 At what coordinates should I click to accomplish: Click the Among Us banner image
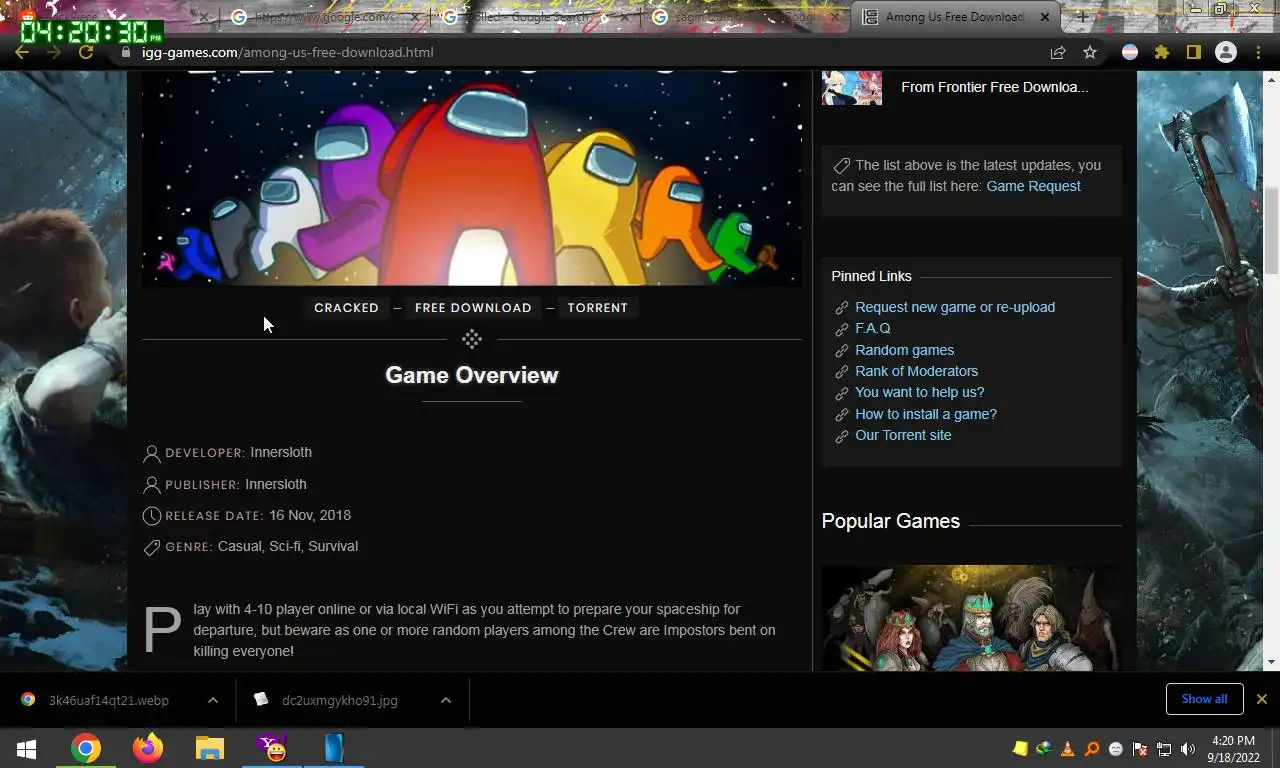(x=472, y=179)
